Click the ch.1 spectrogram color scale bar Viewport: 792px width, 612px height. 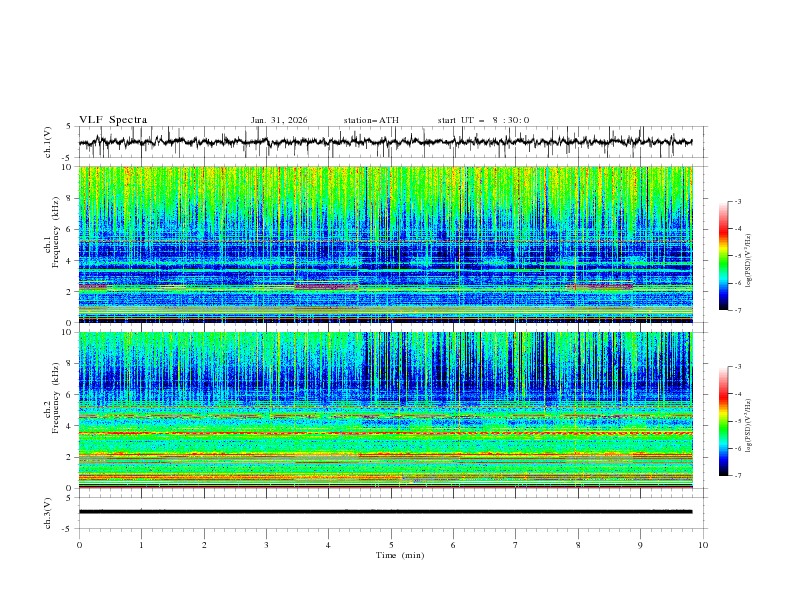tap(723, 255)
